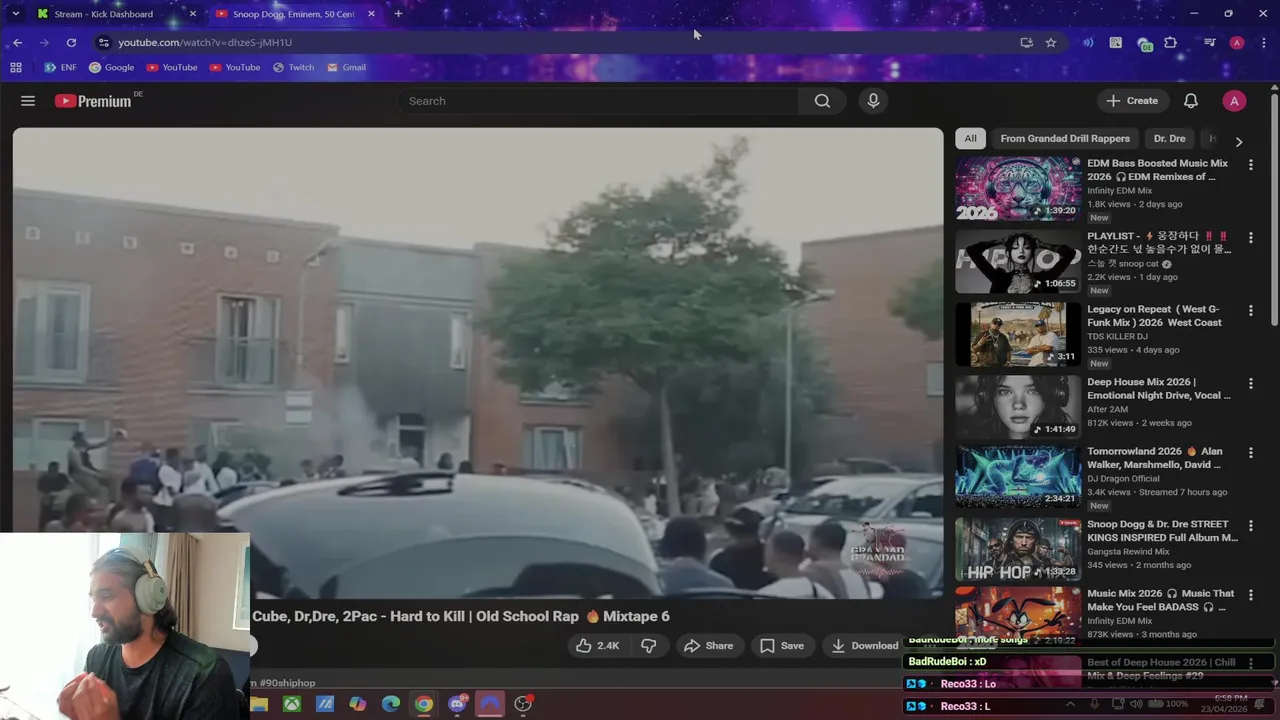Select the All filter chip

[970, 139]
